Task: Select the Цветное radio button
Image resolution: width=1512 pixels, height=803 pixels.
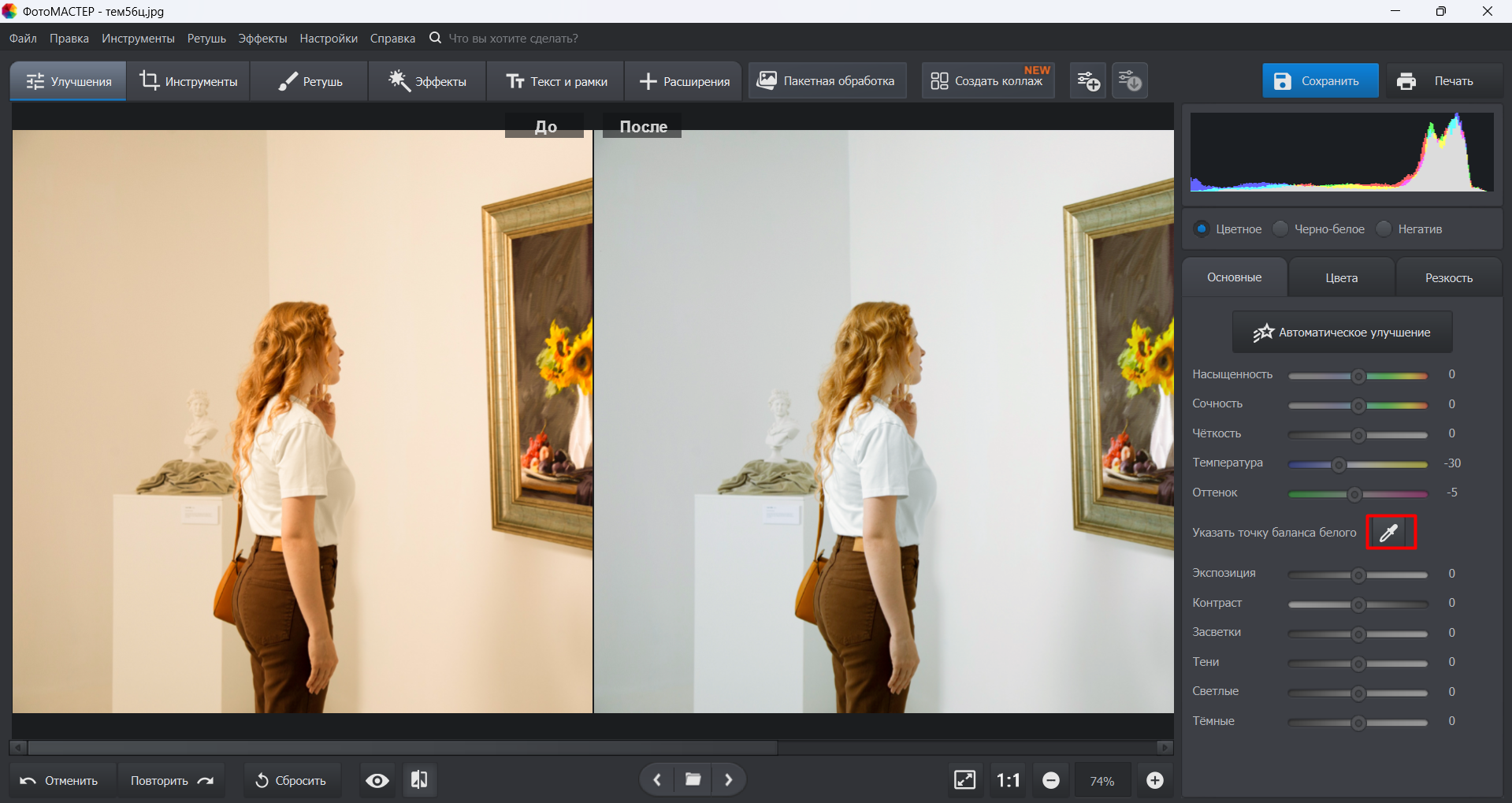Action: (x=1202, y=229)
